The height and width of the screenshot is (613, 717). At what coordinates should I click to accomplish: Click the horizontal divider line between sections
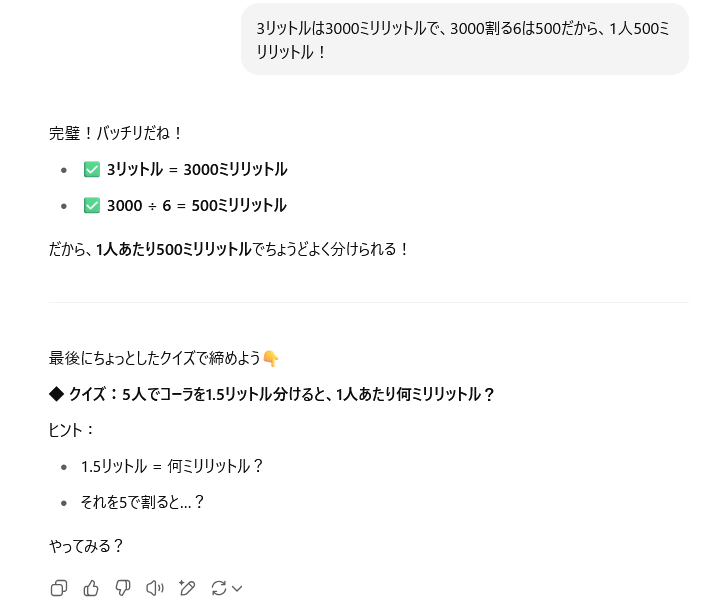[369, 303]
